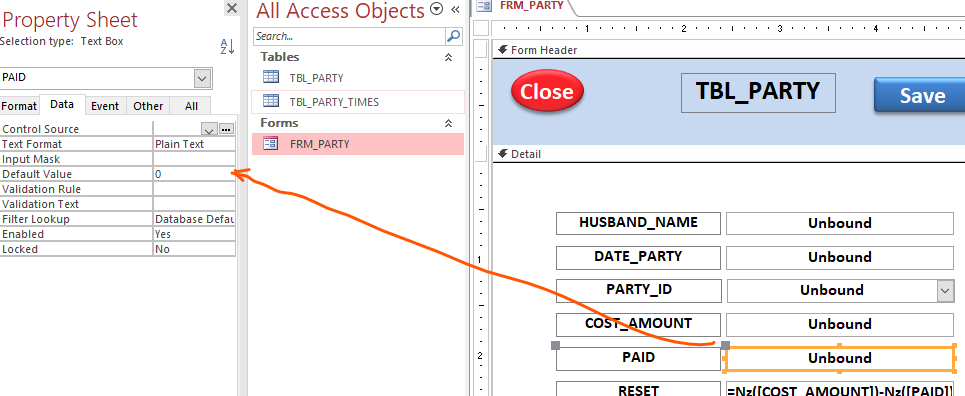Collapse the navigation pane with the double chevron
This screenshot has width=965, height=396.
[x=455, y=9]
